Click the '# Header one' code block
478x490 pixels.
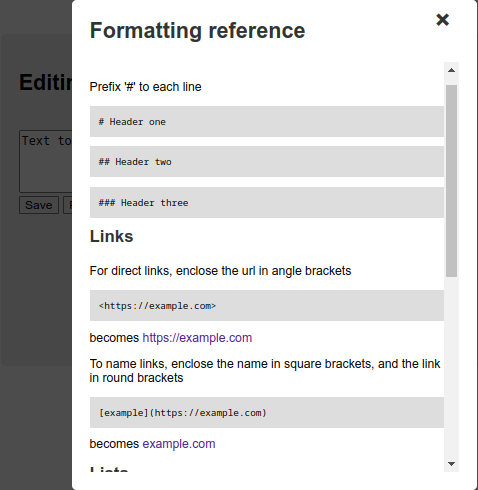tap(267, 122)
